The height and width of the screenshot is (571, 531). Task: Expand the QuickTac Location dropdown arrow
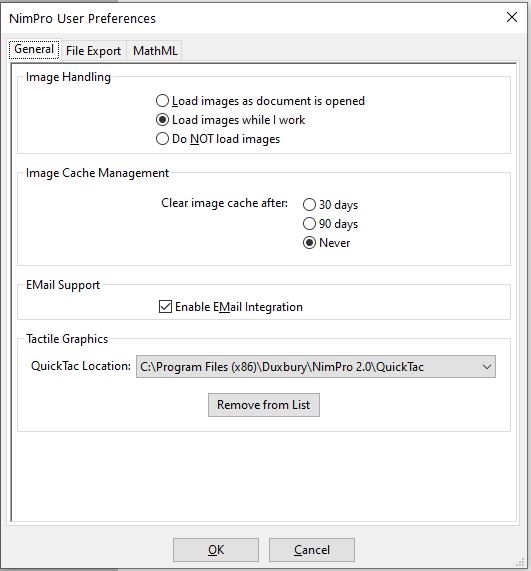(x=487, y=367)
